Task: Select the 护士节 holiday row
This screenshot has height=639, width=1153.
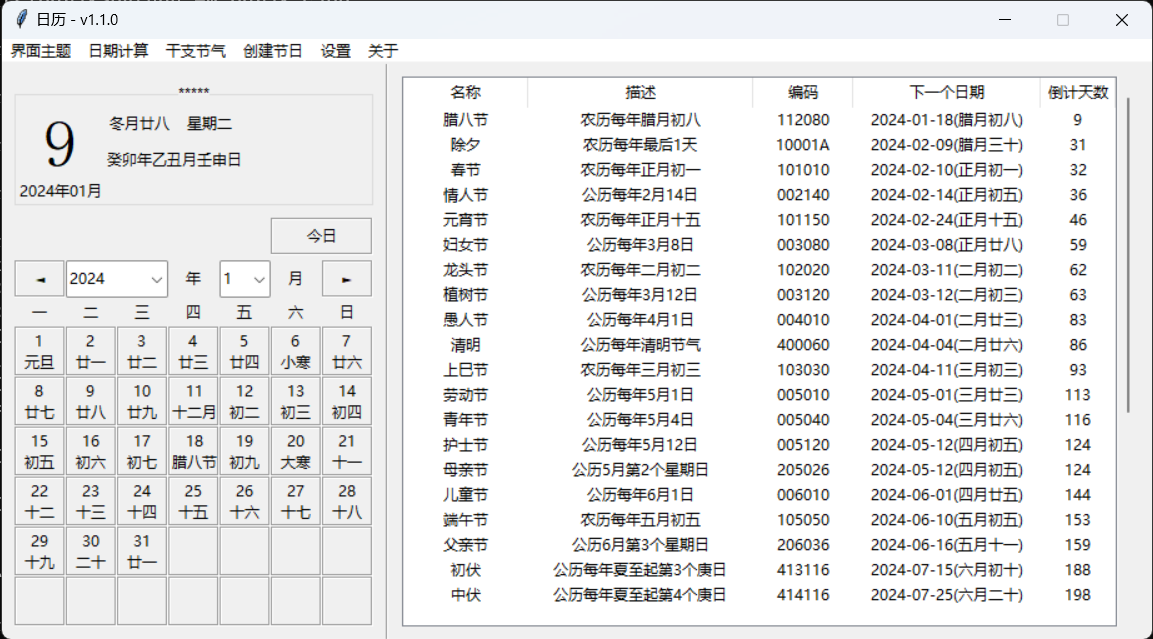Action: [760, 445]
